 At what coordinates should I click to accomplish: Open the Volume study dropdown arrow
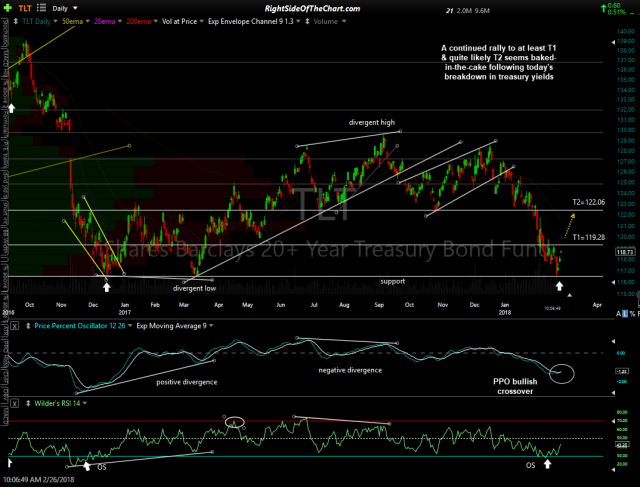click(344, 21)
